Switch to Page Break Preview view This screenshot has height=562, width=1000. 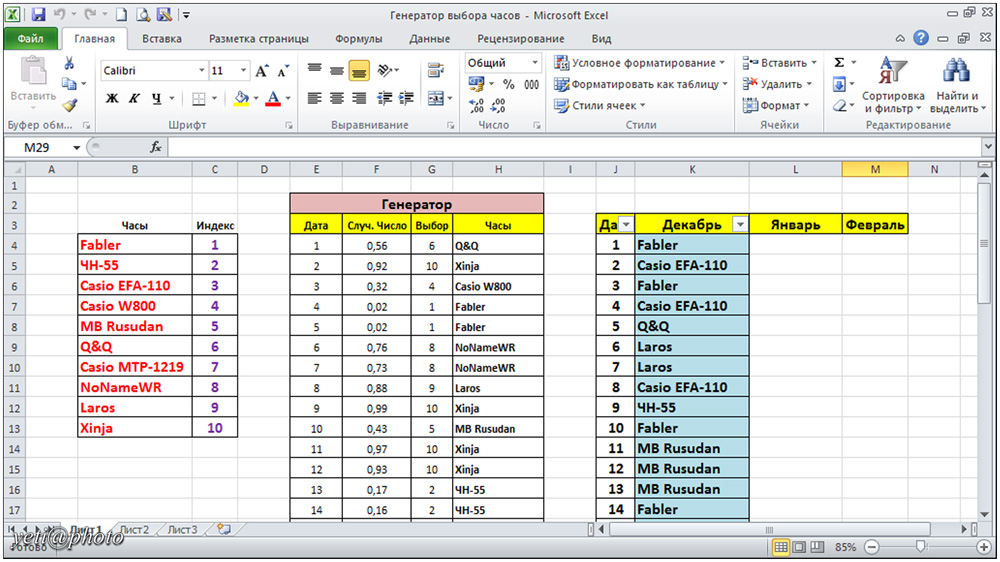coord(817,547)
